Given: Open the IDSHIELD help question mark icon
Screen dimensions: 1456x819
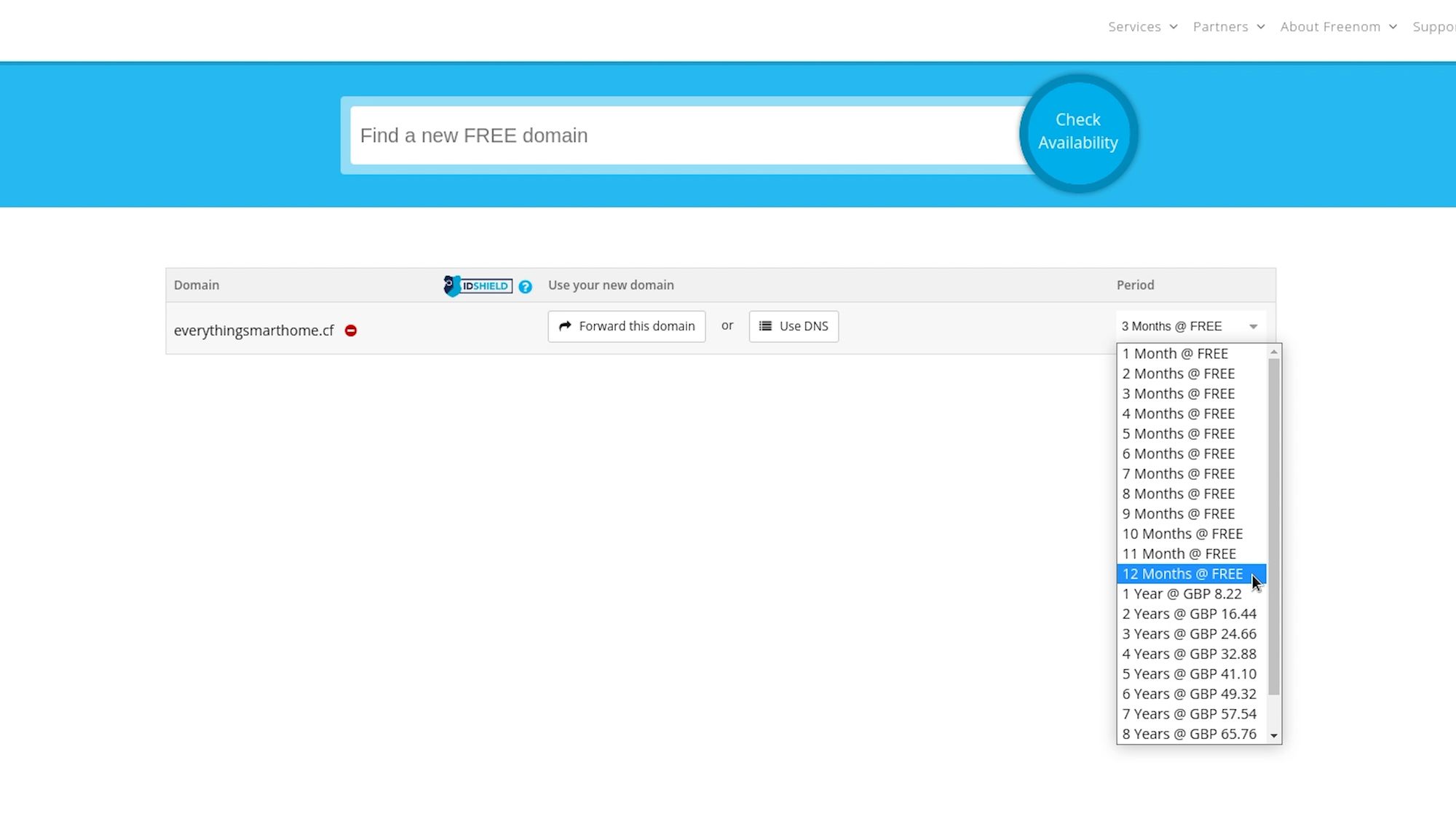Looking at the screenshot, I should [525, 287].
